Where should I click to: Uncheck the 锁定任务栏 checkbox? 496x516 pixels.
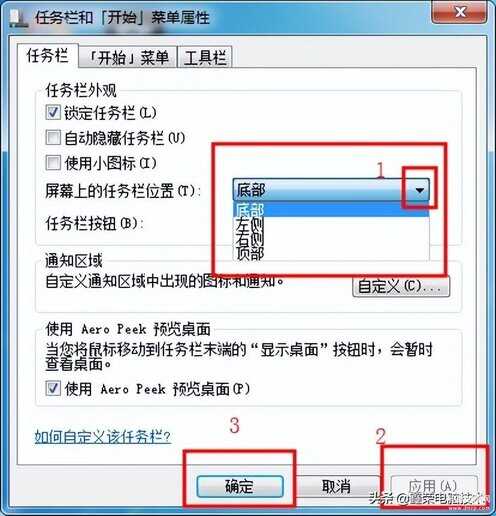pyautogui.click(x=53, y=112)
